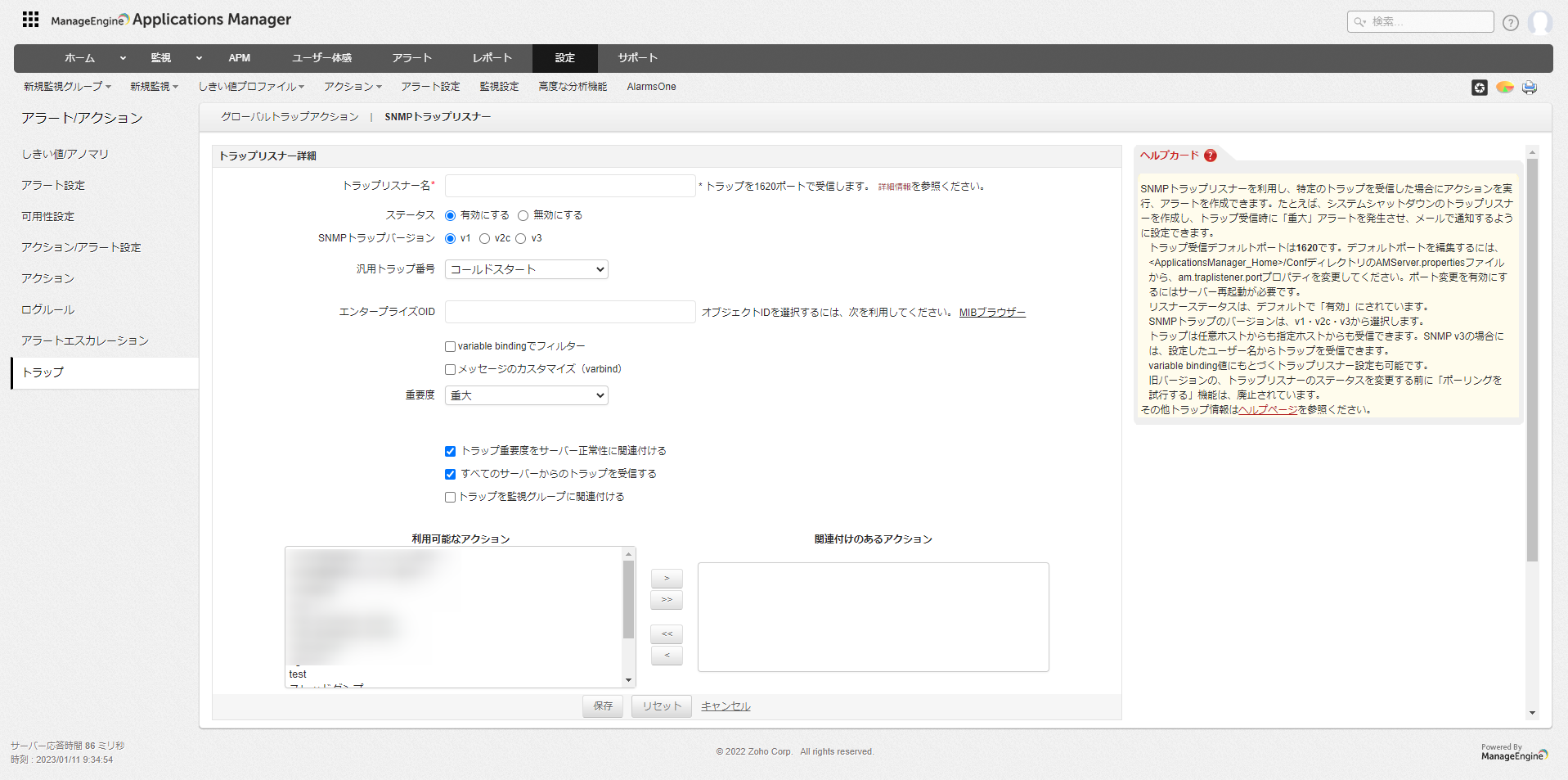Screen dimensions: 1568x780
Task: Choose SNMP trap version v1
Action: (450, 238)
